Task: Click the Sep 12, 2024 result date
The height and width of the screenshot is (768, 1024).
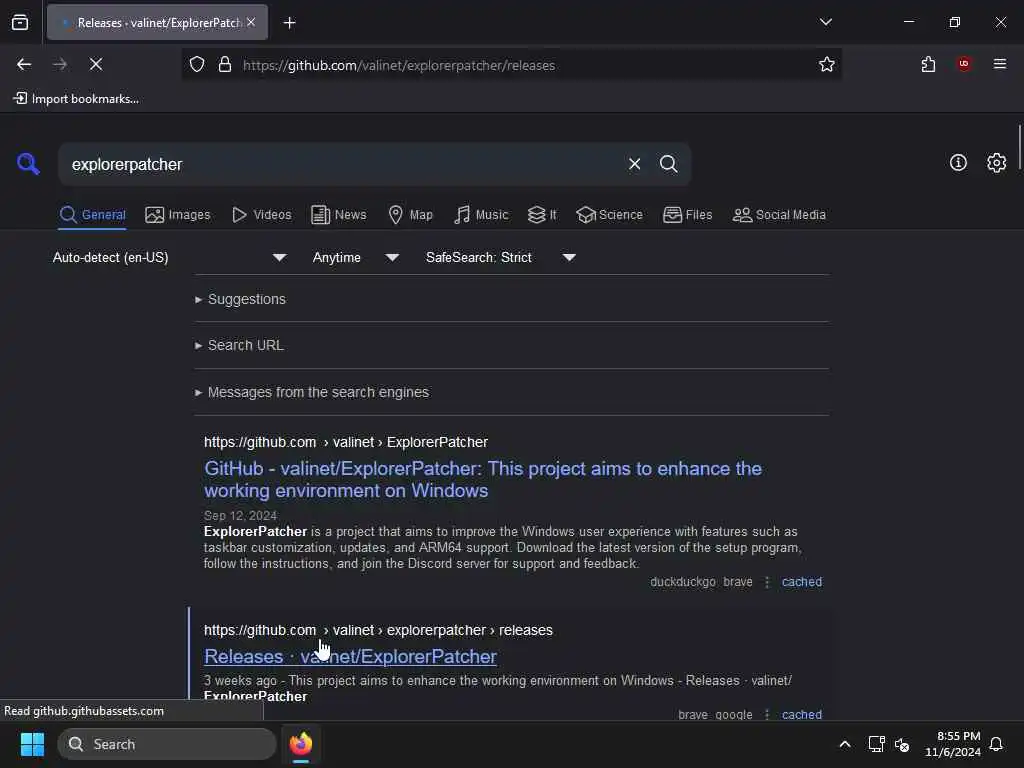Action: (240, 515)
